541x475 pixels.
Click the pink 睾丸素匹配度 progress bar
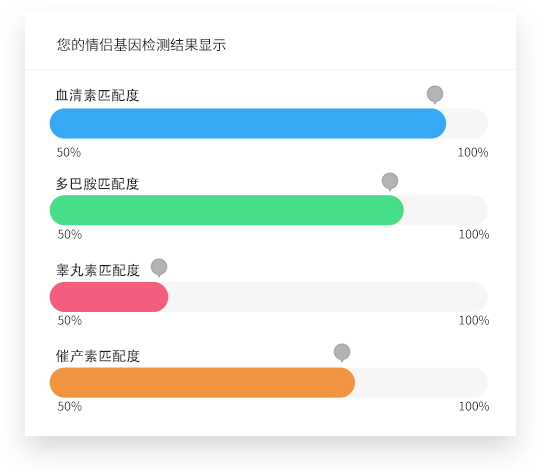point(109,297)
